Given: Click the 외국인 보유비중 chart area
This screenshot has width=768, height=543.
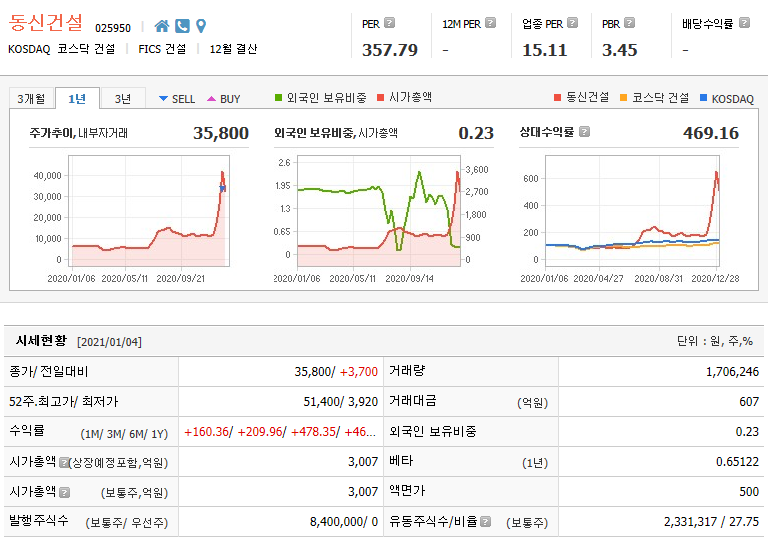Looking at the screenshot, I should 379,211.
